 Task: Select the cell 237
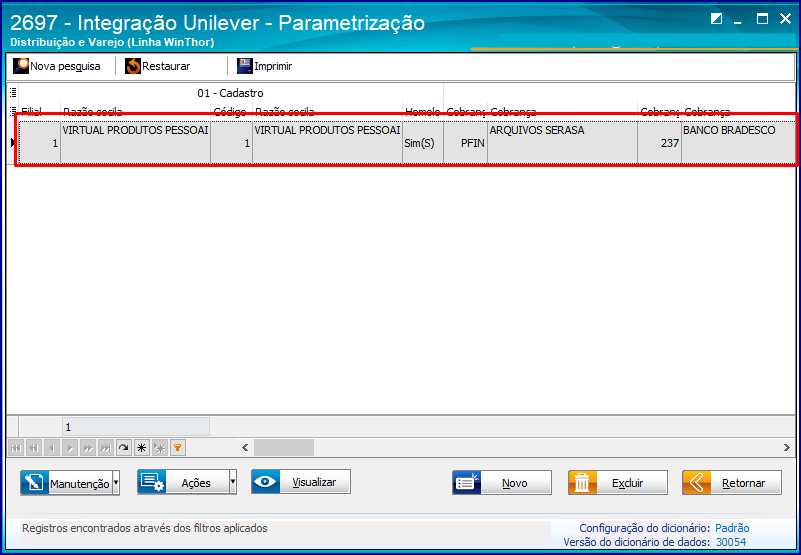tap(659, 143)
